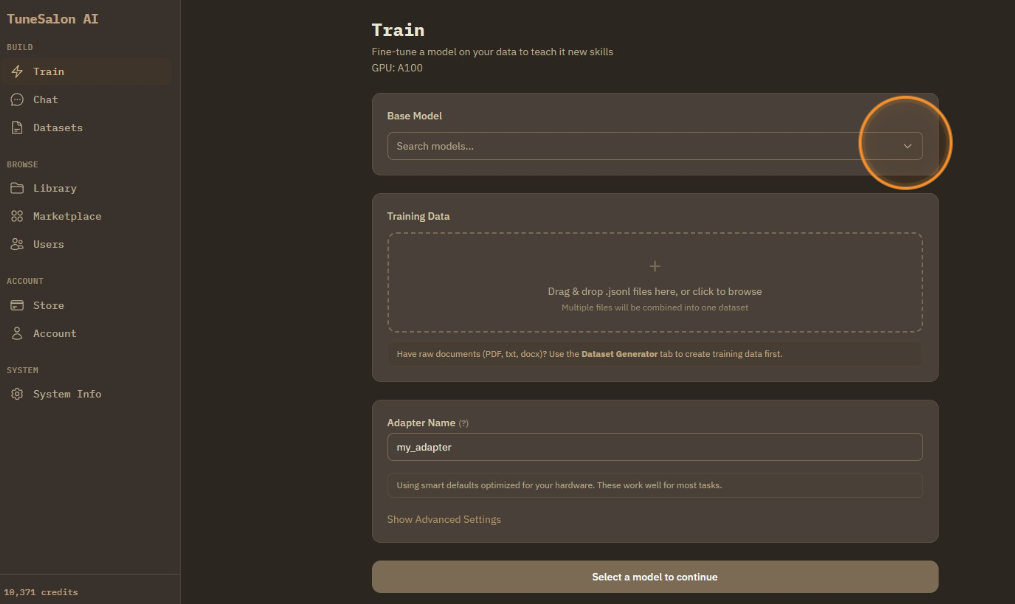Click the Datasets document icon
This screenshot has height=604, width=1015.
[x=17, y=128]
